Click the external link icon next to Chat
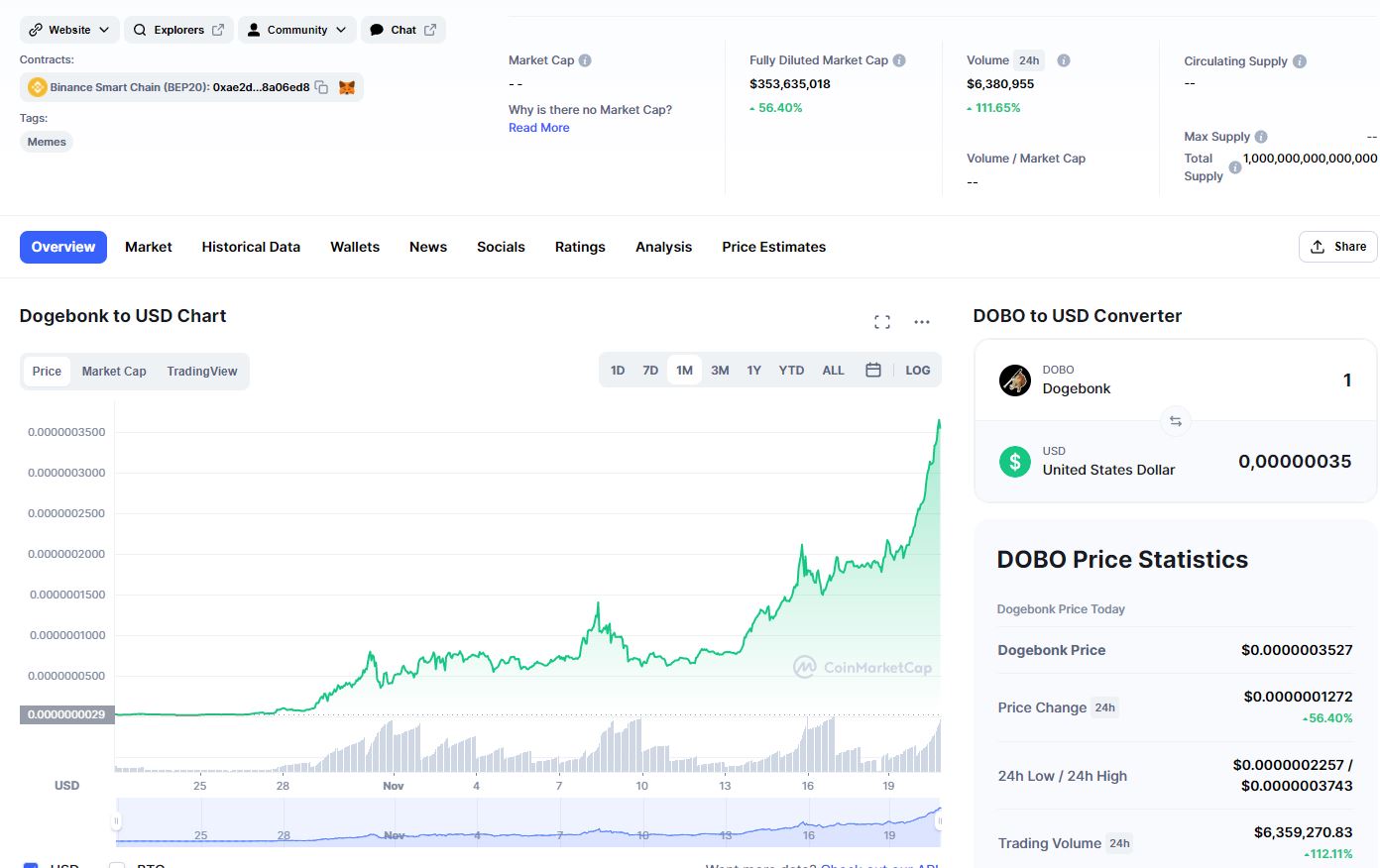 [x=430, y=30]
